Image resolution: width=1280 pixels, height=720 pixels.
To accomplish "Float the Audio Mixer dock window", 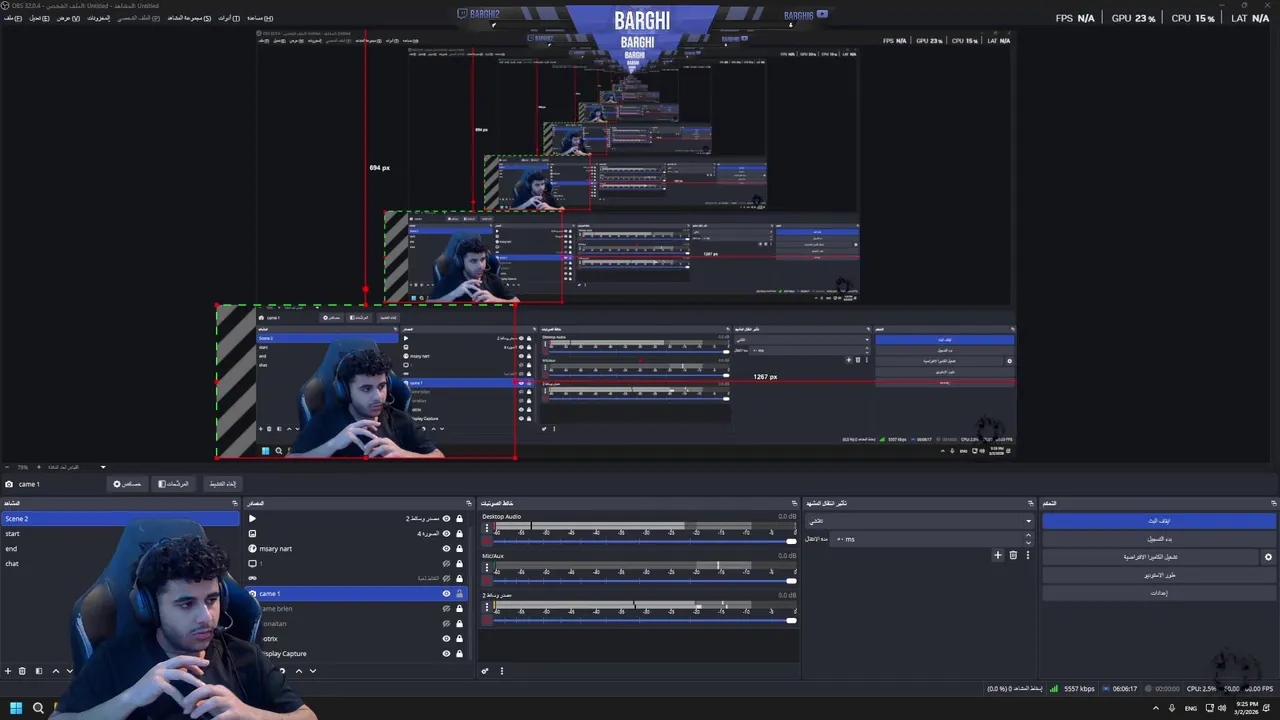I will point(794,503).
